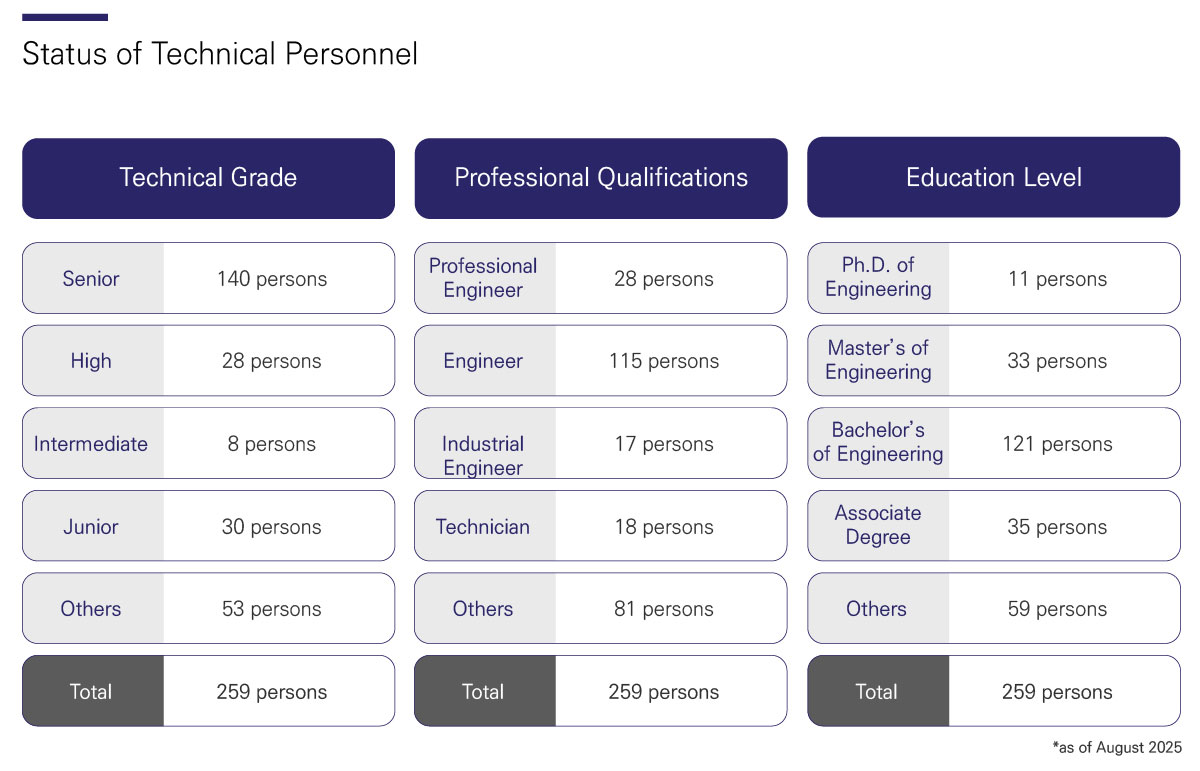Select the Ph.D. of Engineering label
1200x771 pixels.
click(x=878, y=277)
